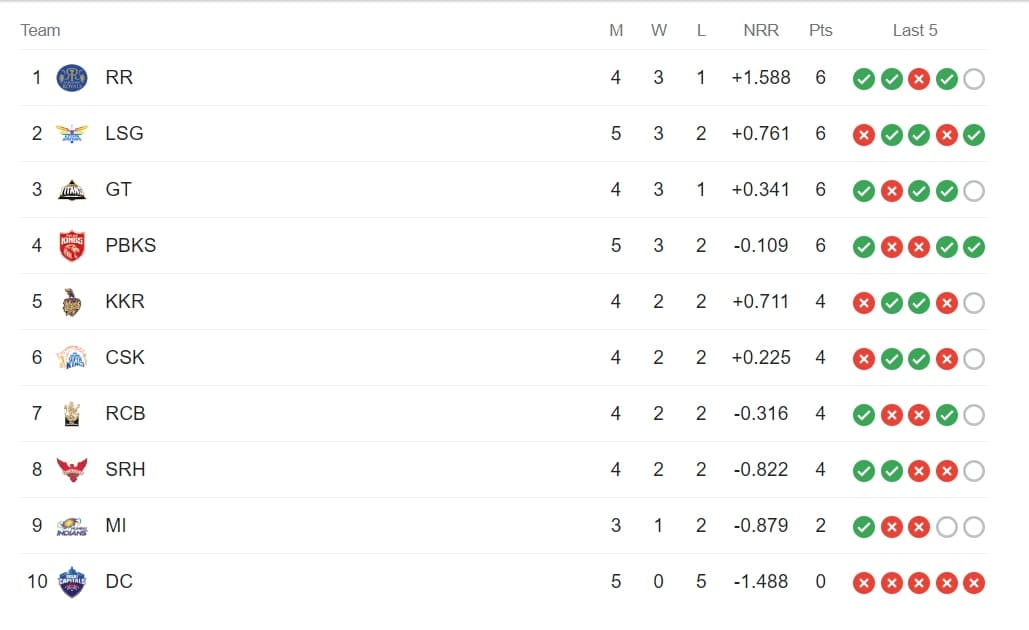This screenshot has width=1029, height=630.
Task: Open the PBKS team name
Action: (x=131, y=245)
